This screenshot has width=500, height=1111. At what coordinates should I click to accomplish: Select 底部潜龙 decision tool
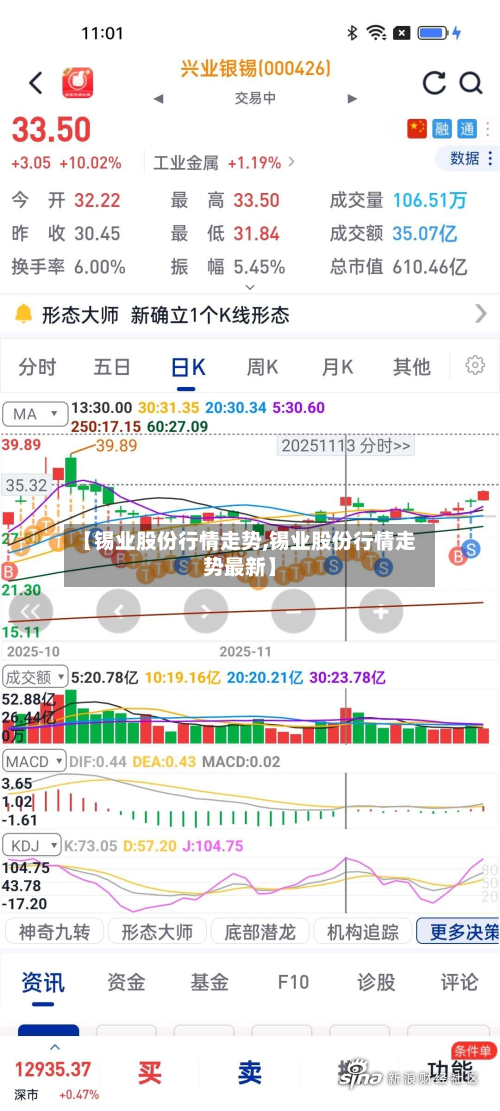(x=259, y=932)
